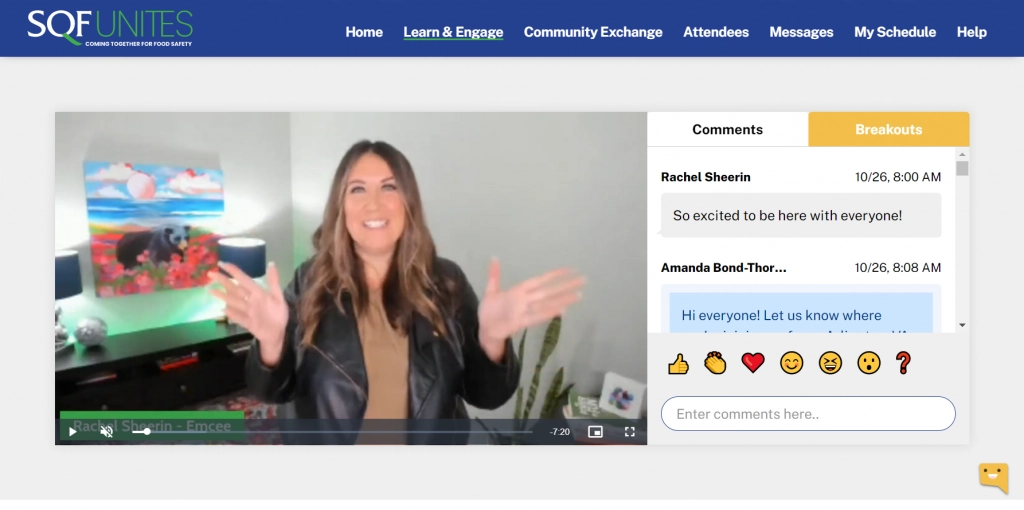Image resolution: width=1024 pixels, height=510 pixels.
Task: Switch video to fullscreen
Action: click(630, 432)
